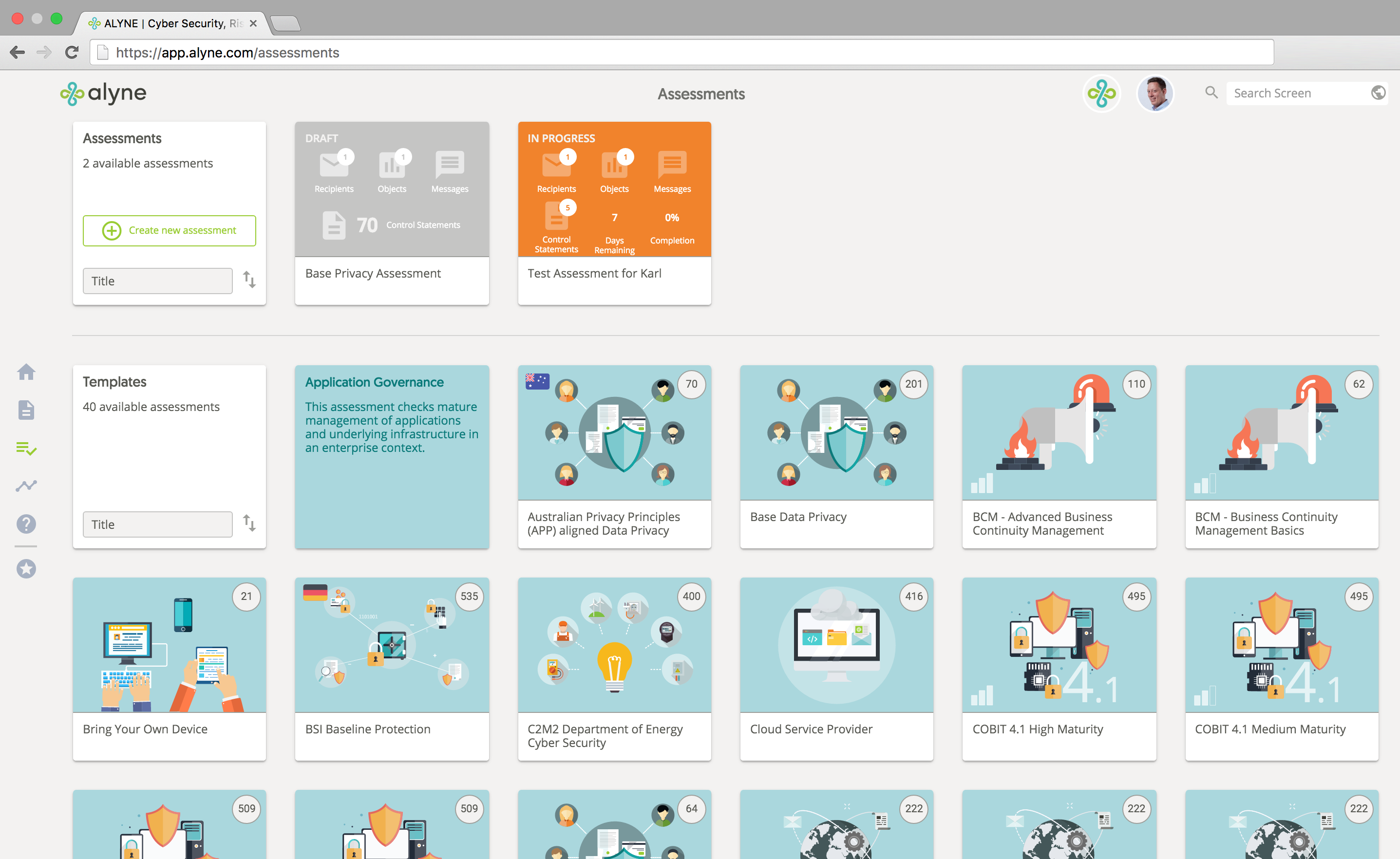Image resolution: width=1400 pixels, height=859 pixels.
Task: Toggle sort order in Templates panel
Action: [x=249, y=523]
